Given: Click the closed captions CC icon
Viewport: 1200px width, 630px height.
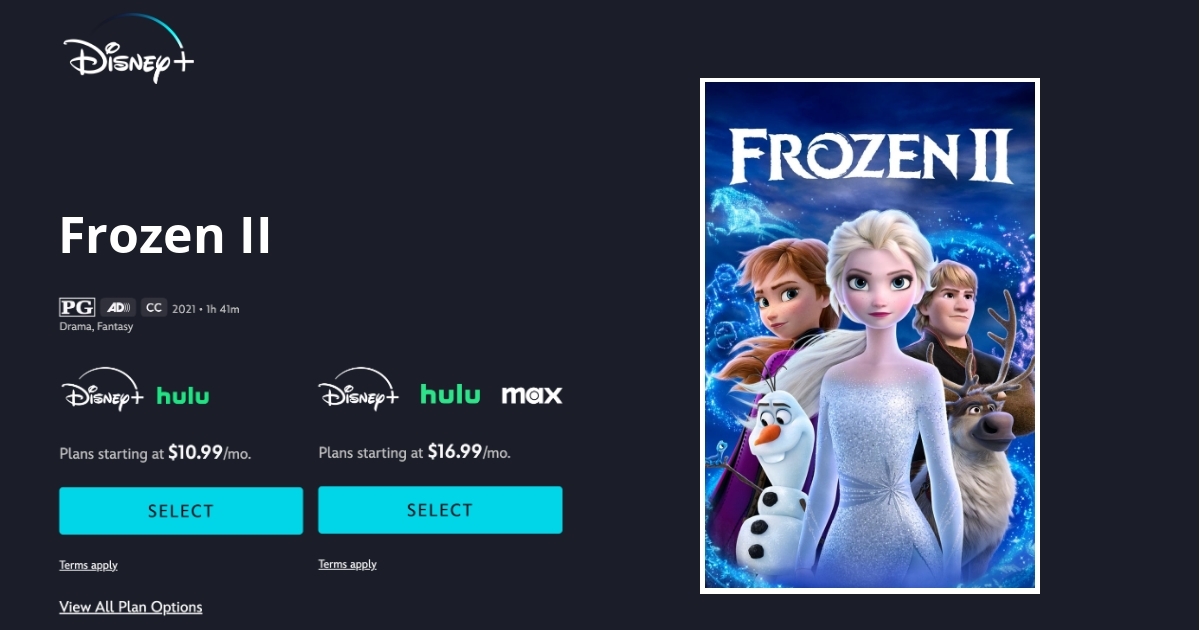Looking at the screenshot, I should click(x=153, y=308).
